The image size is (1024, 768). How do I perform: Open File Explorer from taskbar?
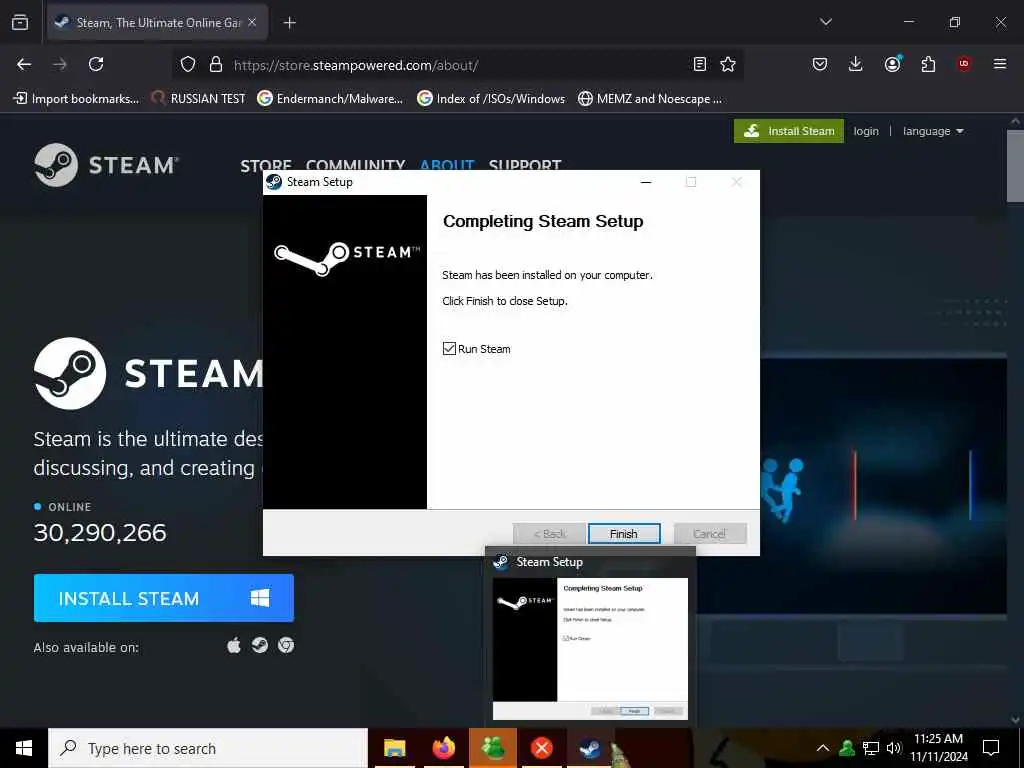394,748
